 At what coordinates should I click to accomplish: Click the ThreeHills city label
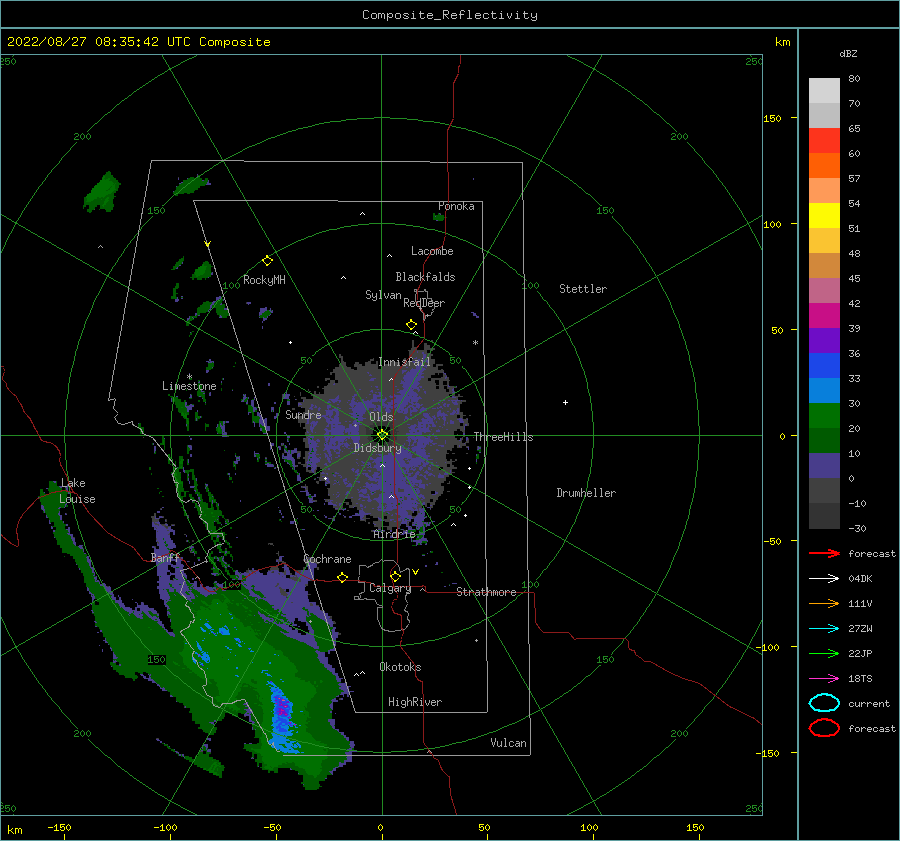[x=503, y=437]
